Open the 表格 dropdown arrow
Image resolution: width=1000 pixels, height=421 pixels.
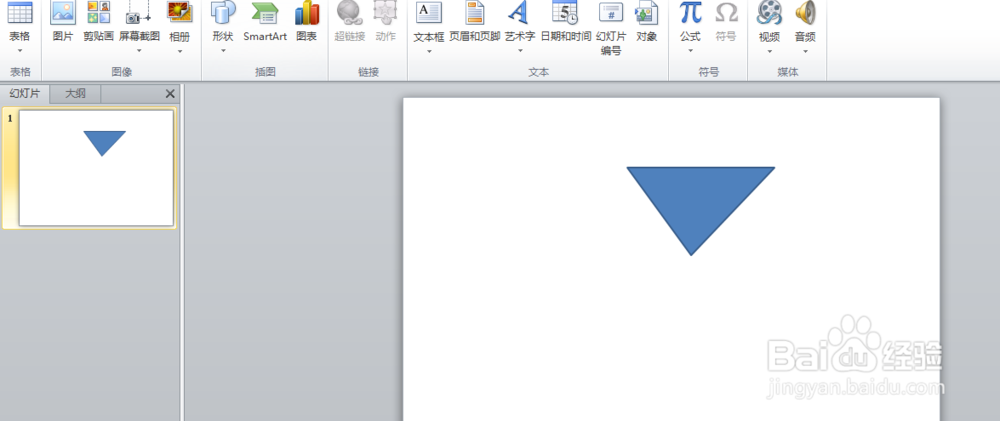coord(20,50)
